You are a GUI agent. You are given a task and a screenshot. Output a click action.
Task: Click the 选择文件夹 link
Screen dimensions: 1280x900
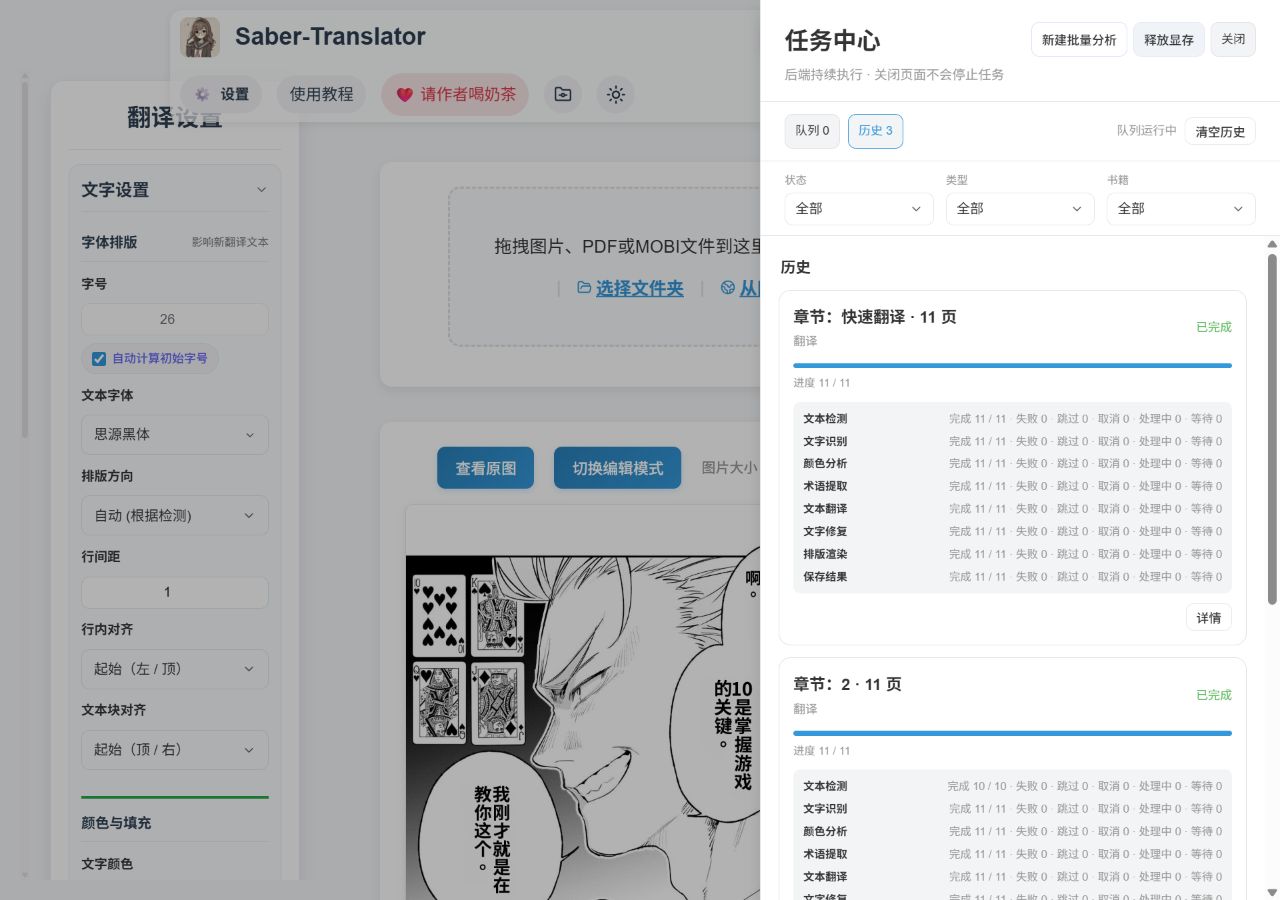640,288
